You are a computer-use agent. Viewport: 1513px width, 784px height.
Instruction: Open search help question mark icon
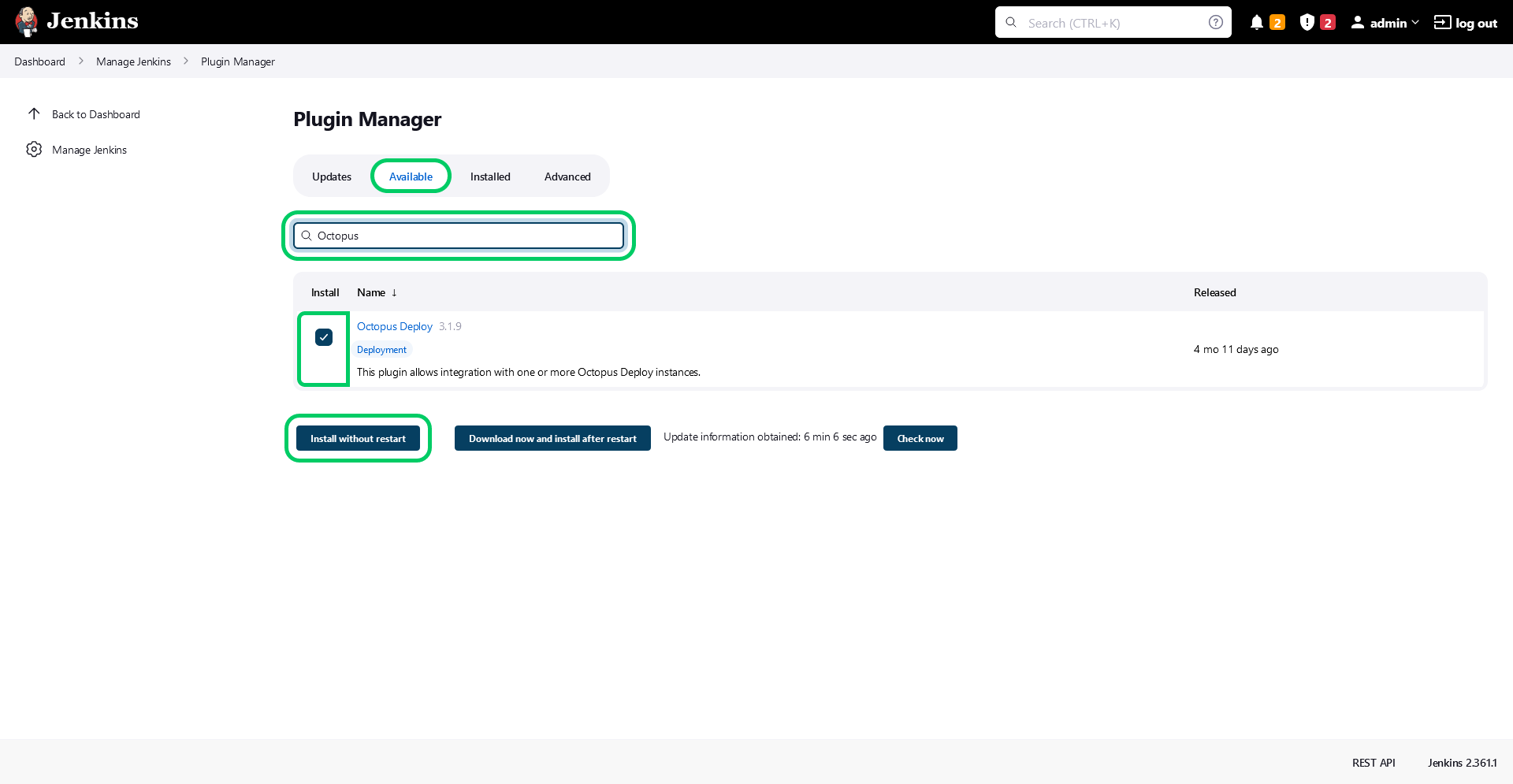pos(1216,22)
